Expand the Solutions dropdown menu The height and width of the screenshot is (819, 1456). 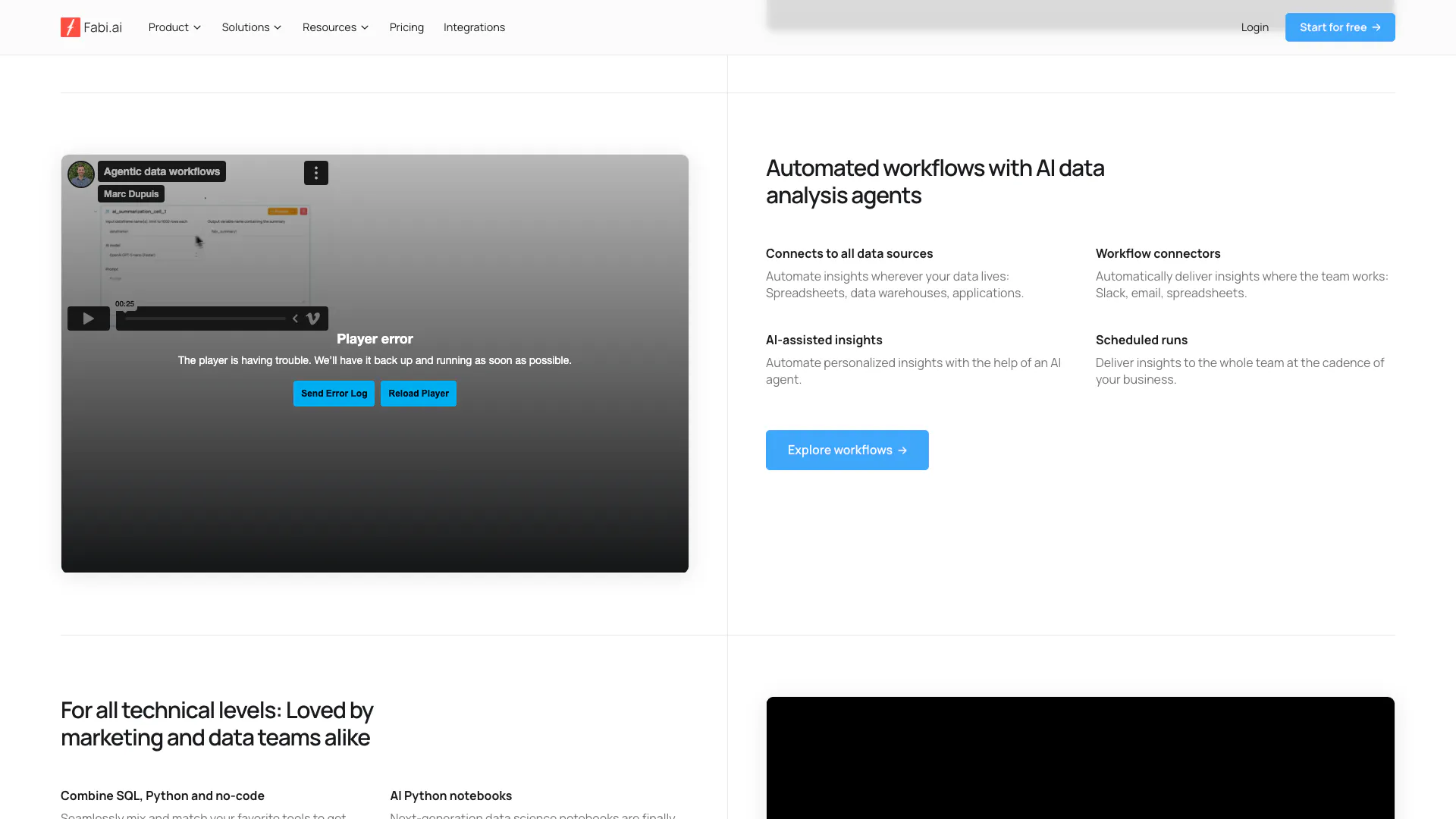coord(251,27)
